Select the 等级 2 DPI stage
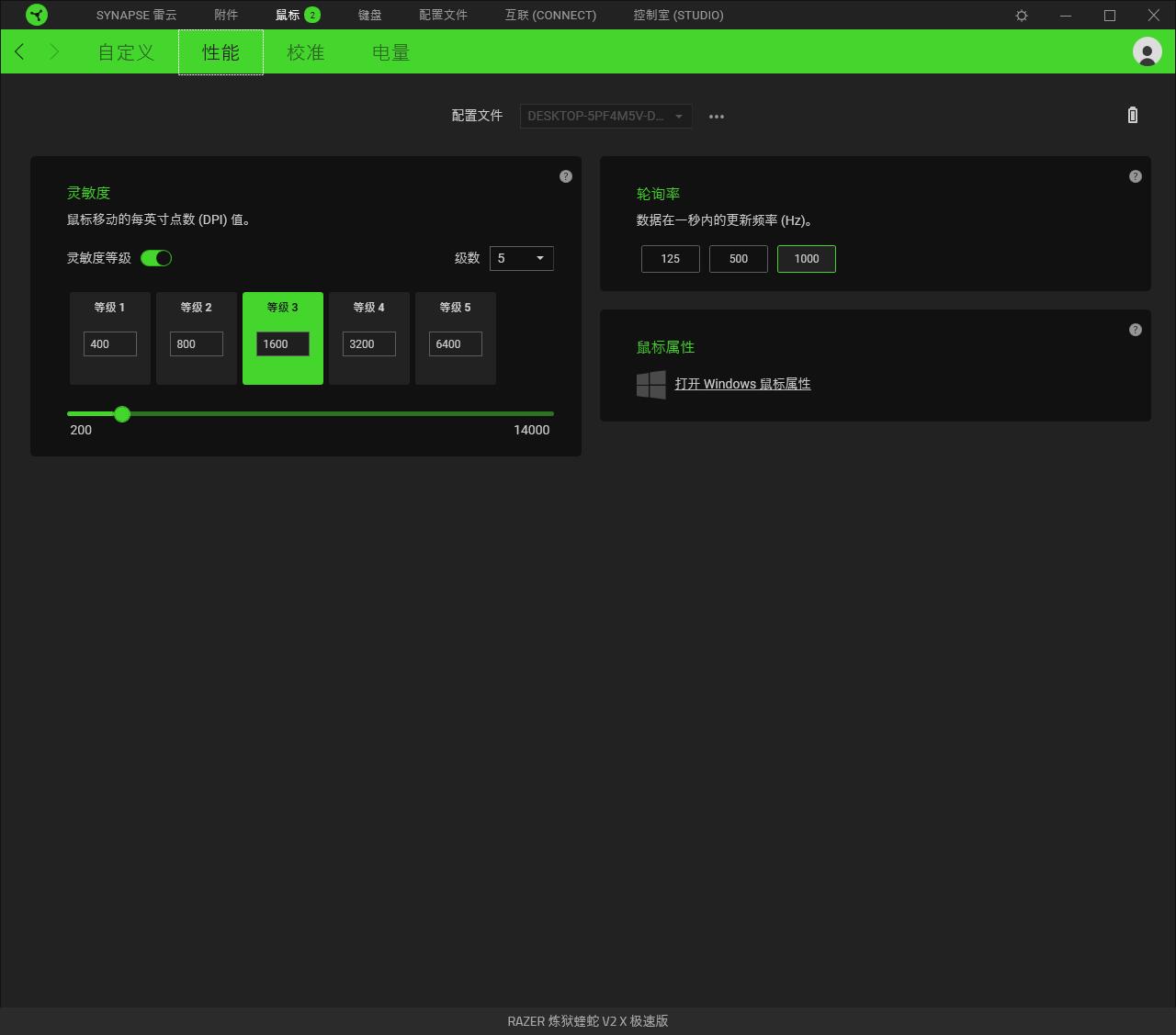 click(x=197, y=338)
